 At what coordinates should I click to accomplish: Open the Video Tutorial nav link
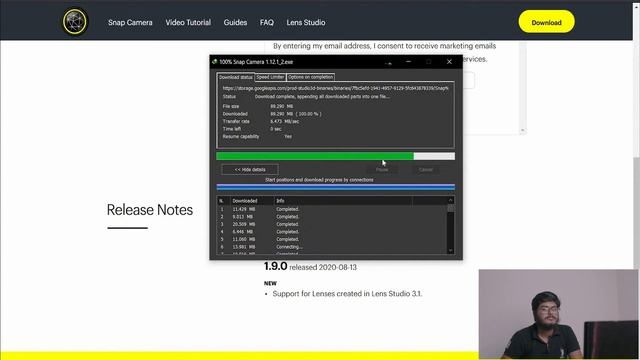point(188,22)
